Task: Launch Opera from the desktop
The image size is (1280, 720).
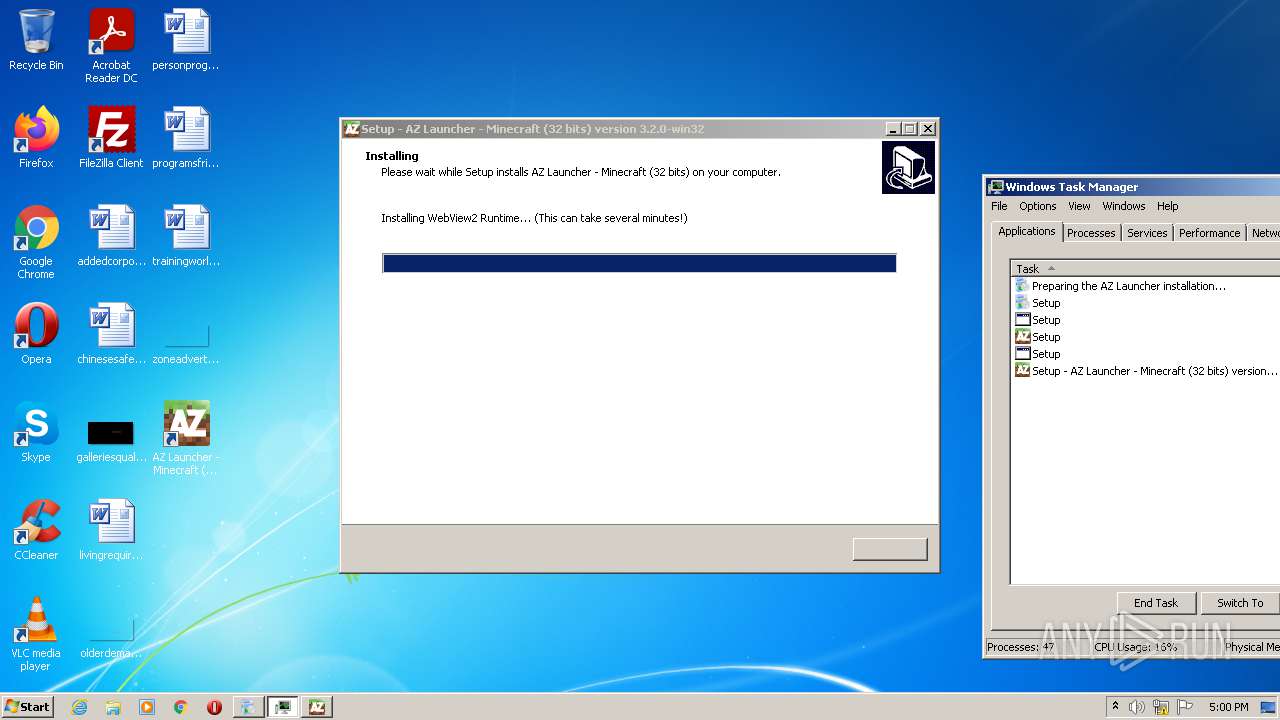Action: click(x=36, y=334)
